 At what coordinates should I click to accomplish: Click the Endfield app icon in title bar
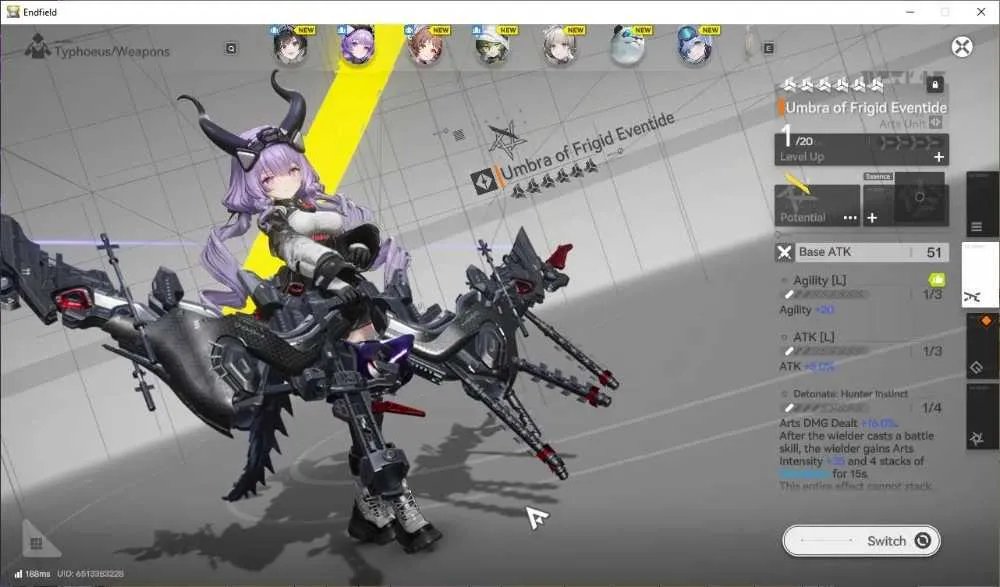[12, 11]
